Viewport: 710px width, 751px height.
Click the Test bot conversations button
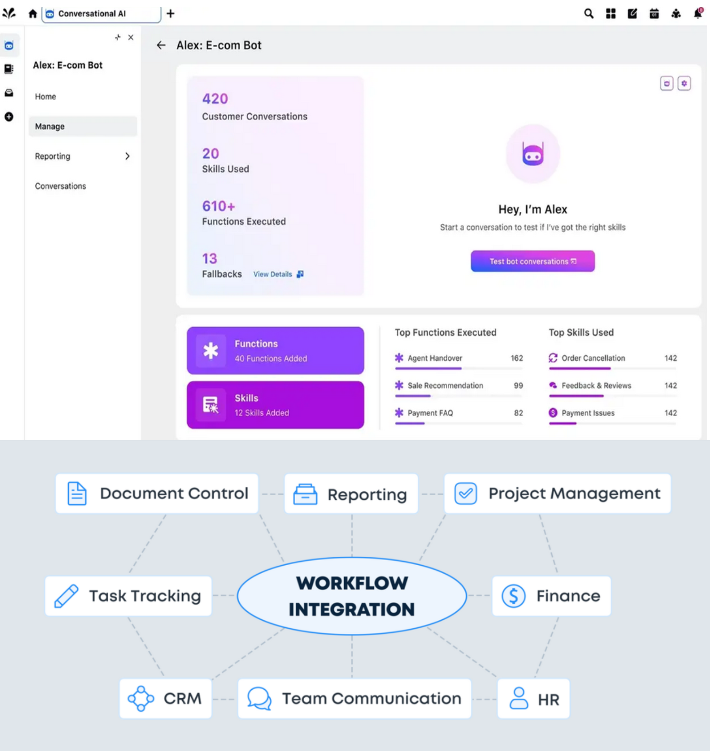(x=532, y=261)
